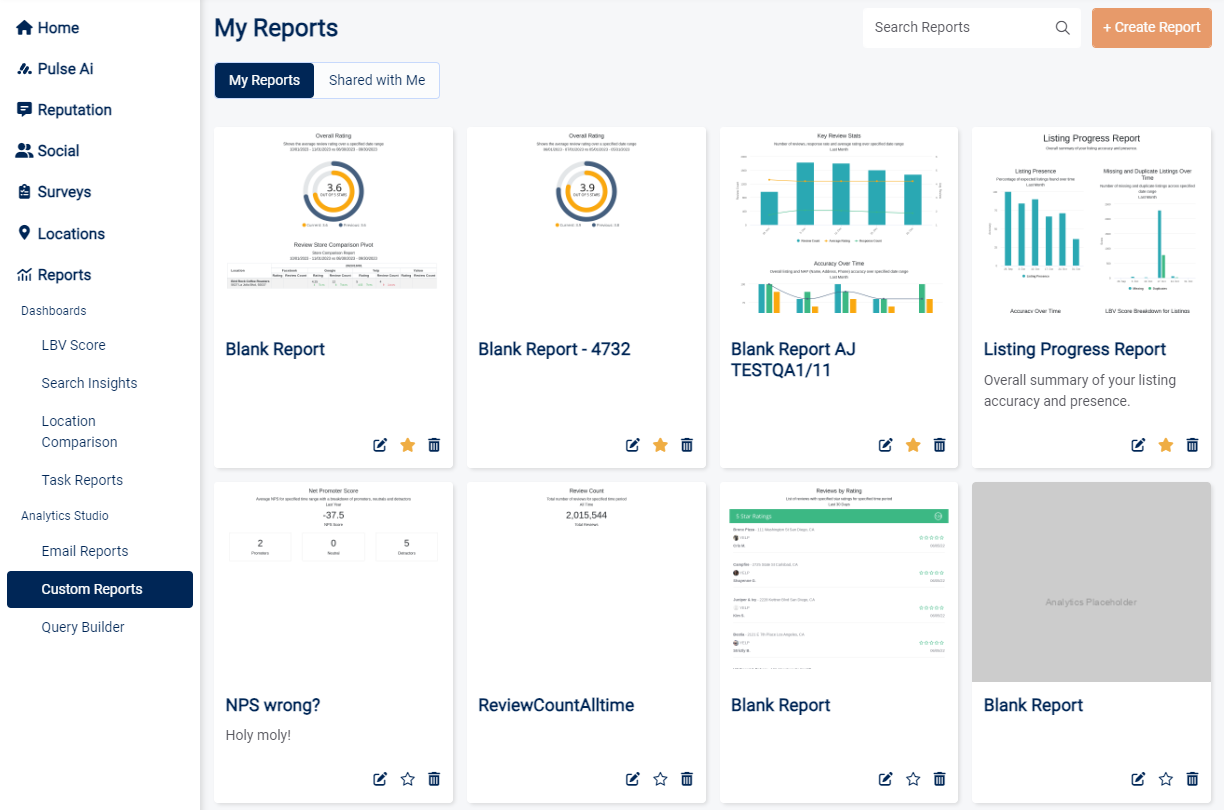
Task: Click the Create Report button
Action: coord(1151,28)
